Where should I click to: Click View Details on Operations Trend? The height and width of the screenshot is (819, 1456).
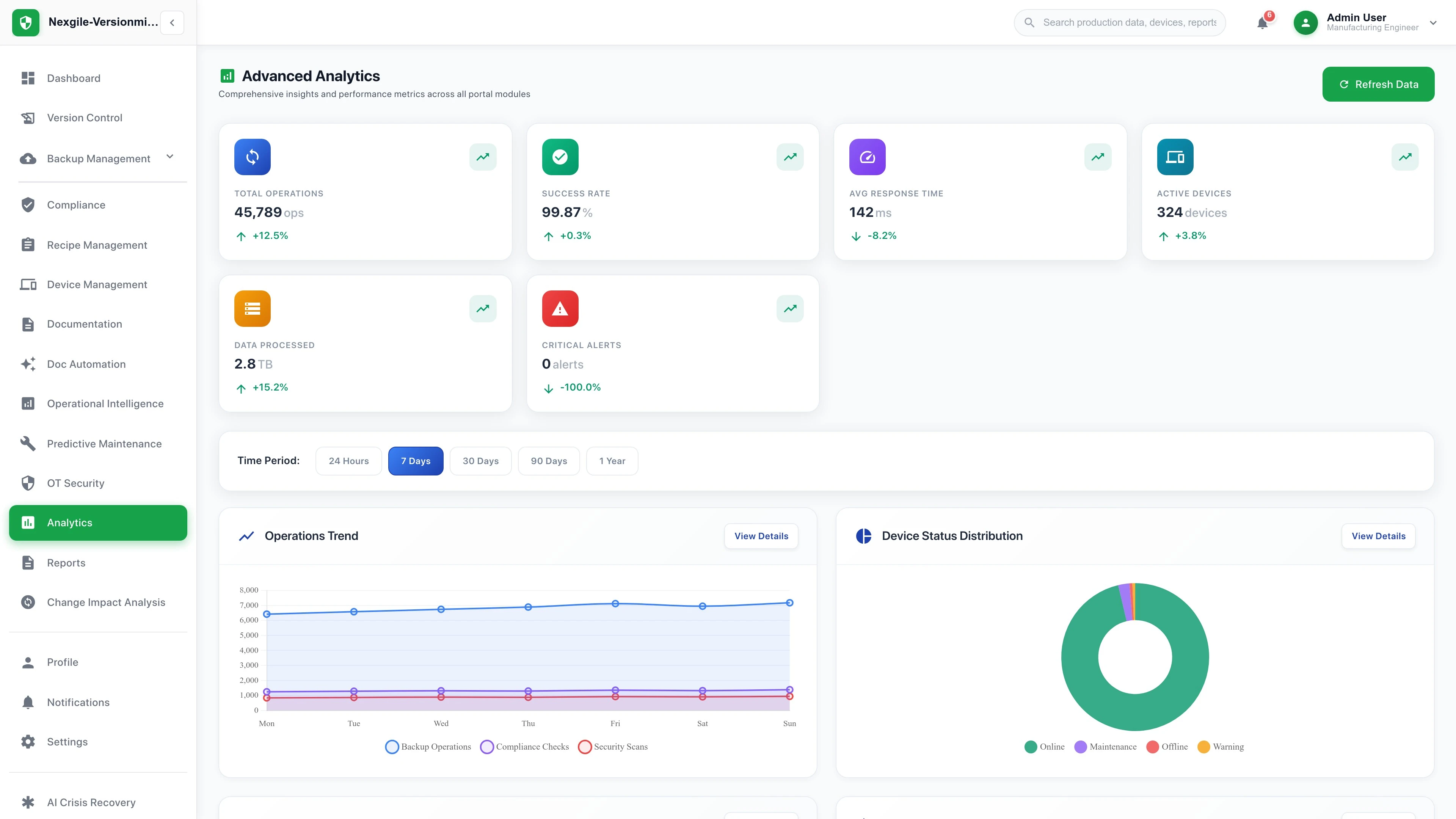coord(761,536)
